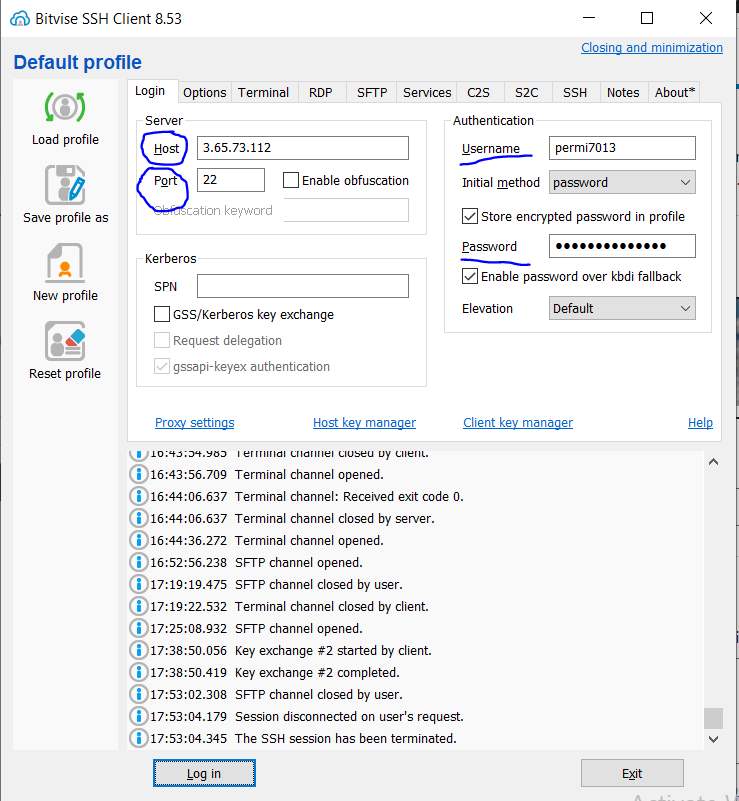Open the RDP tab
739x801 pixels.
click(x=321, y=92)
